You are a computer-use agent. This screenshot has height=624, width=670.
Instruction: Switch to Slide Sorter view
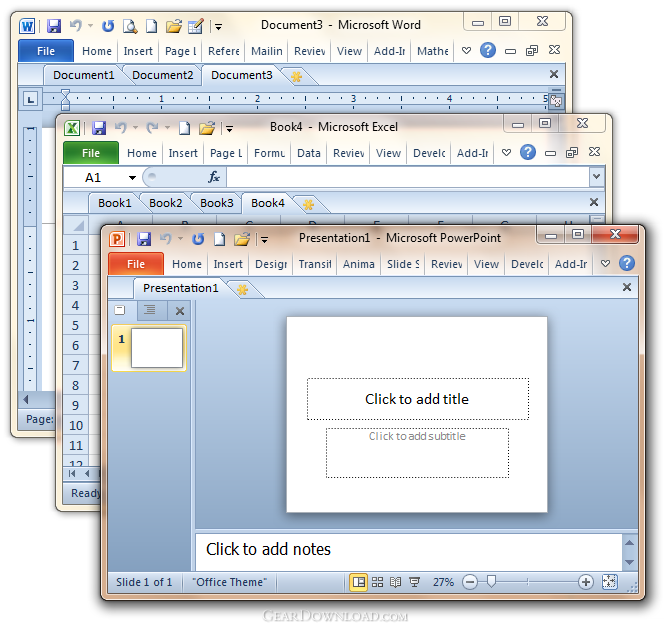coord(377,582)
